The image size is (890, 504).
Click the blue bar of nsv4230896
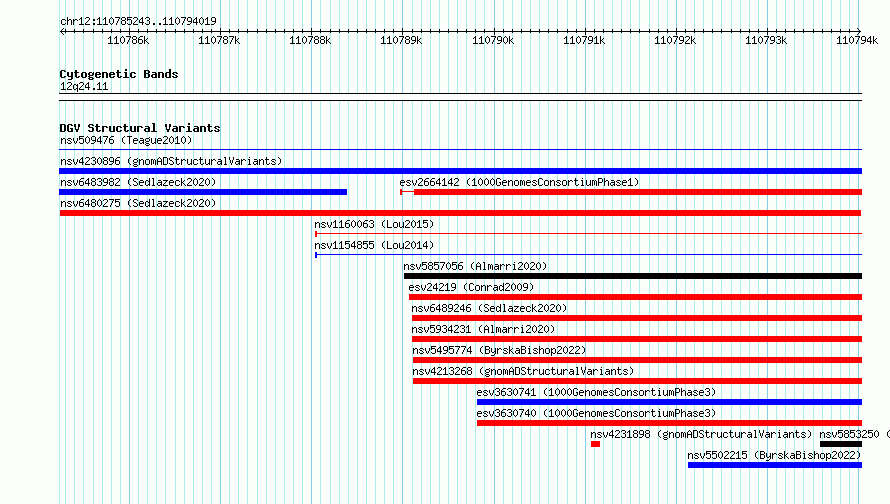coord(460,171)
